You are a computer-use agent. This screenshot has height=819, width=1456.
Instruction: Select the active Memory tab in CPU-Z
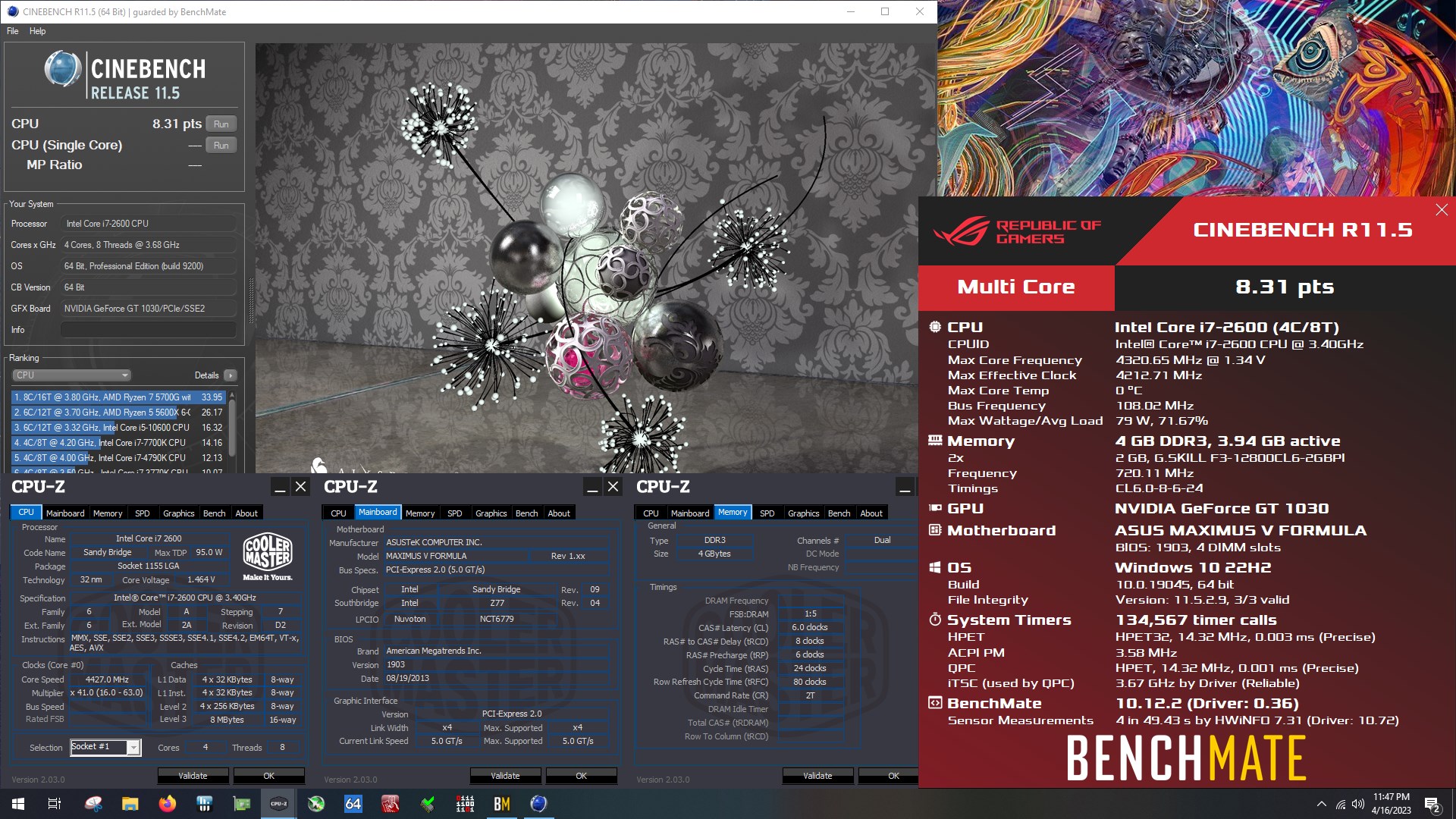point(733,513)
